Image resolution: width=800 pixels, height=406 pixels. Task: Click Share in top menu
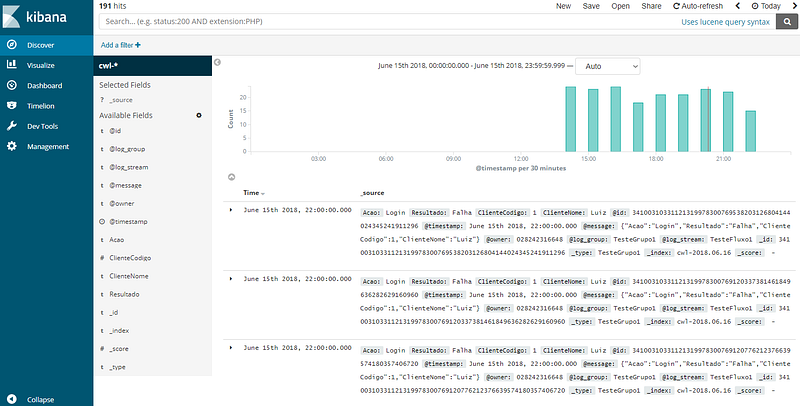(x=652, y=6)
